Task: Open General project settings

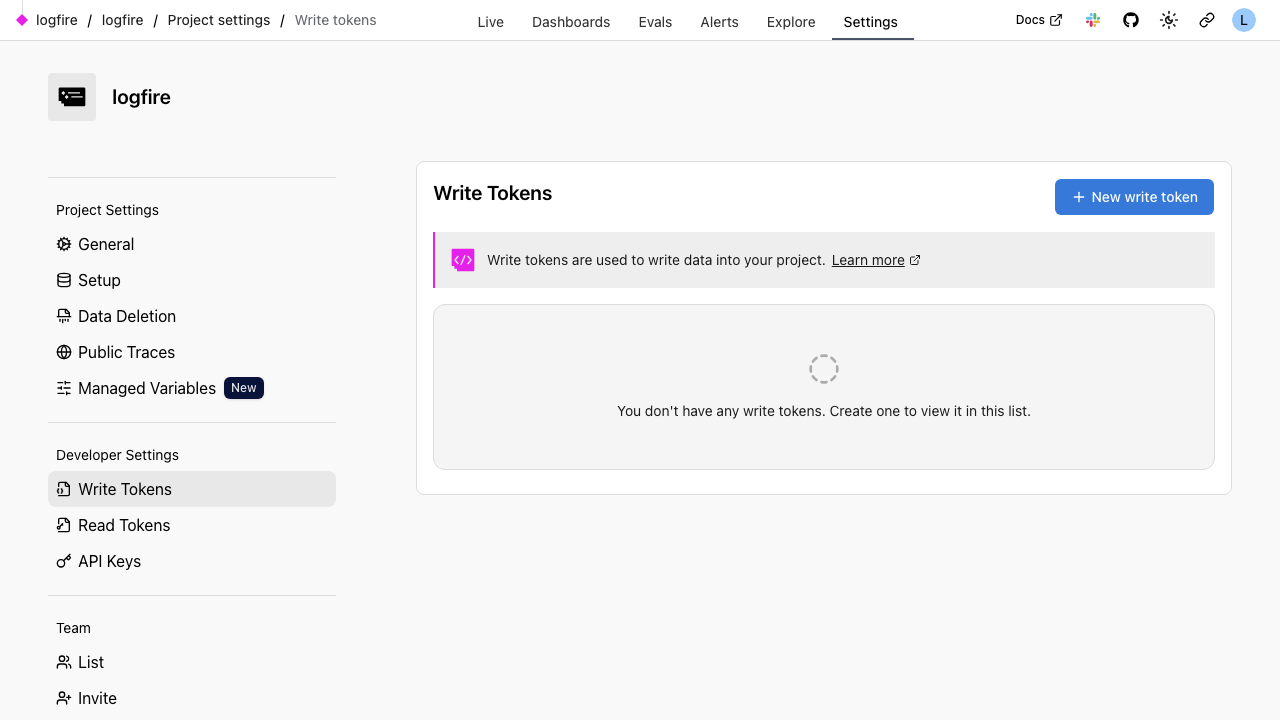Action: 105,244
